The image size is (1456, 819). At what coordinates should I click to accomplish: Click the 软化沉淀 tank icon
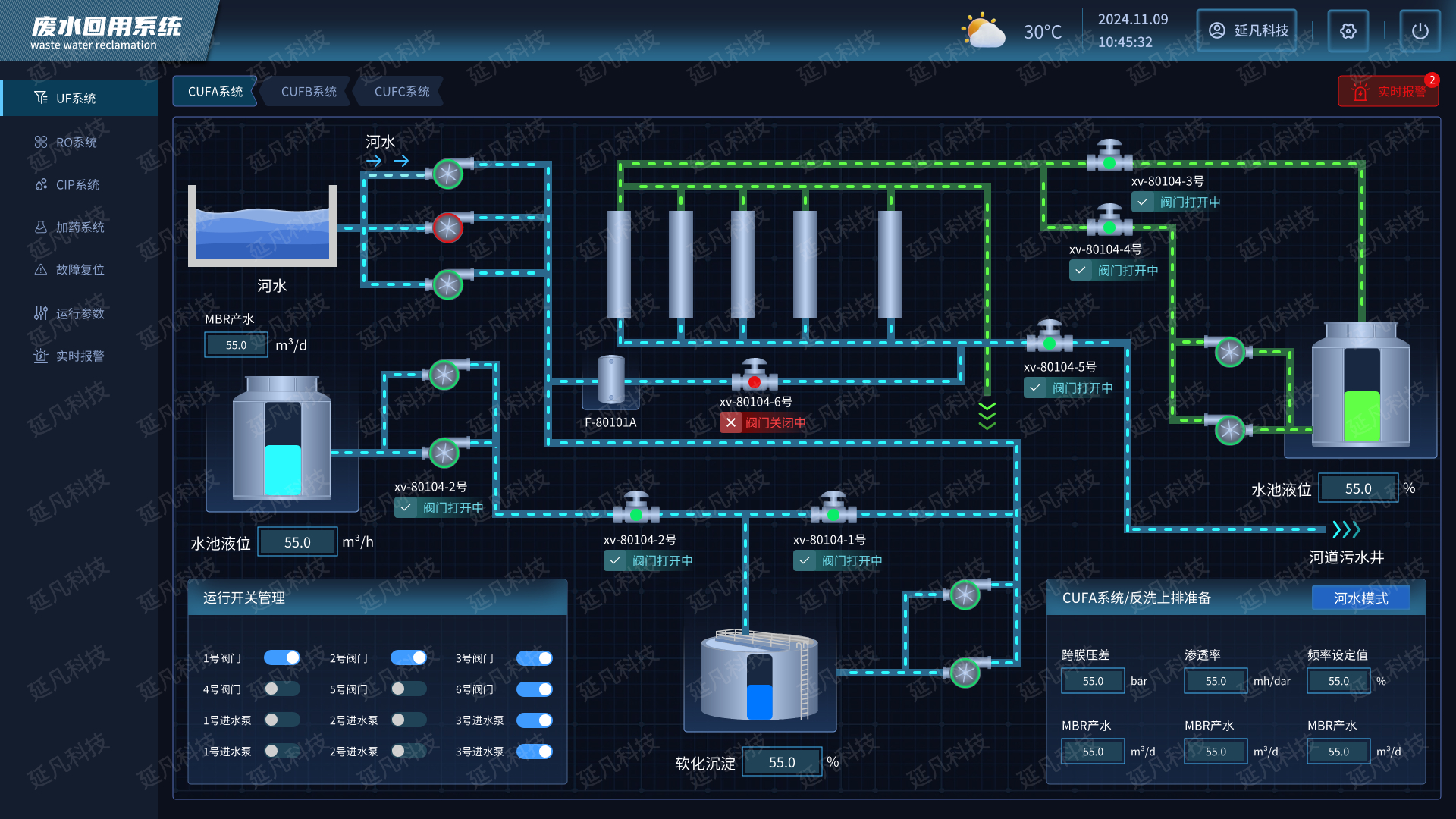759,676
